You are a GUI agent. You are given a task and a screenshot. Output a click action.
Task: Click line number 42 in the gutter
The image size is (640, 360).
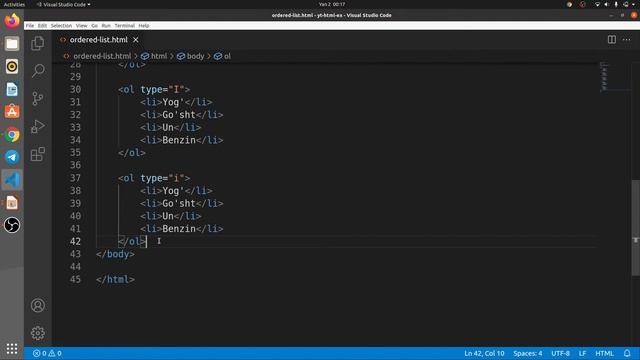[76, 241]
